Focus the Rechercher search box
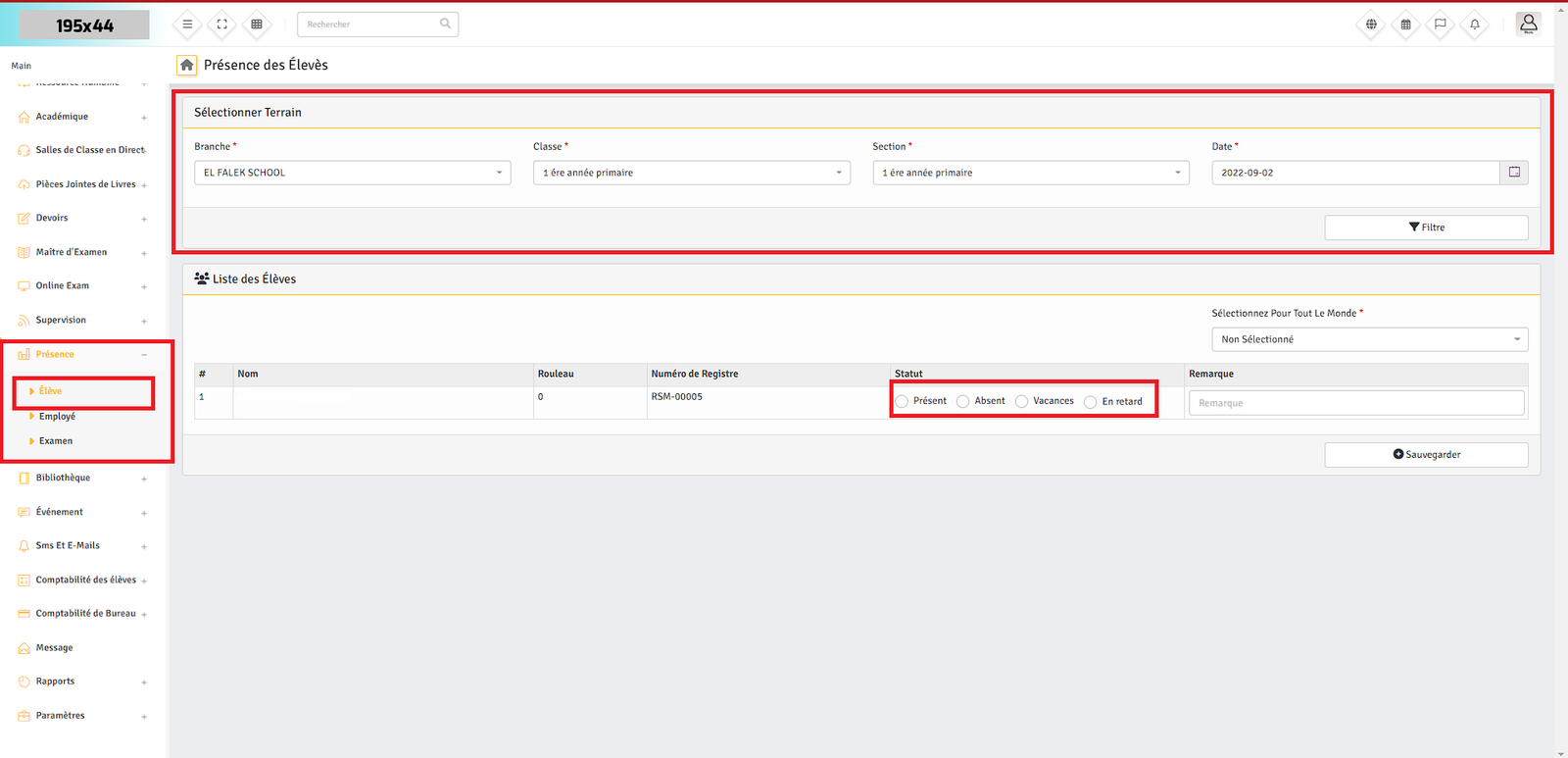Image resolution: width=1568 pixels, height=758 pixels. pos(372,25)
